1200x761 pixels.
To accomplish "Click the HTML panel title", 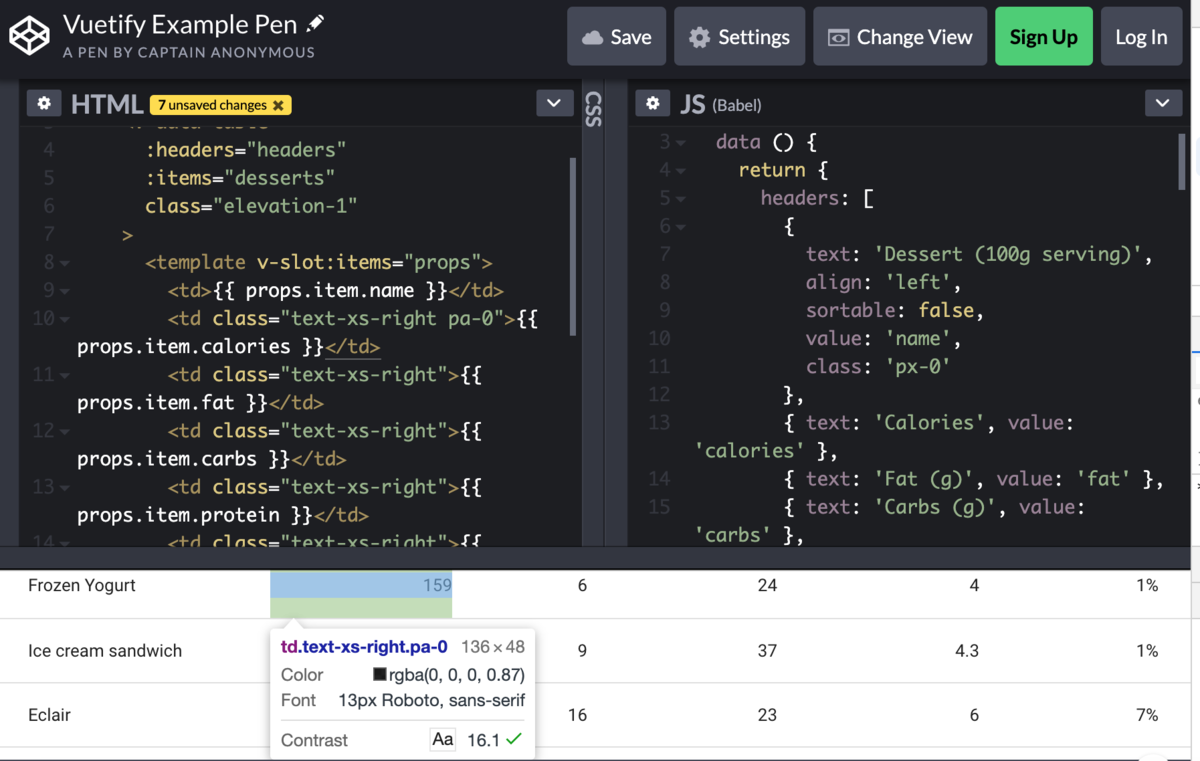I will (107, 104).
